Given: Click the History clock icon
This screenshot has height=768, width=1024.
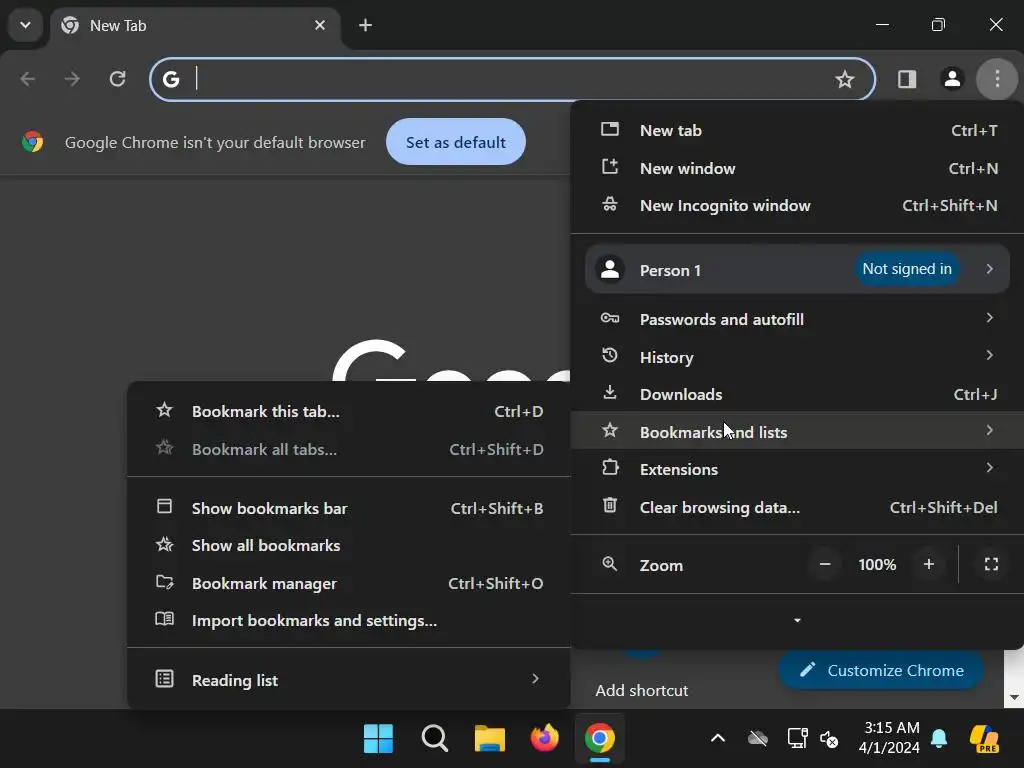Looking at the screenshot, I should [x=610, y=355].
